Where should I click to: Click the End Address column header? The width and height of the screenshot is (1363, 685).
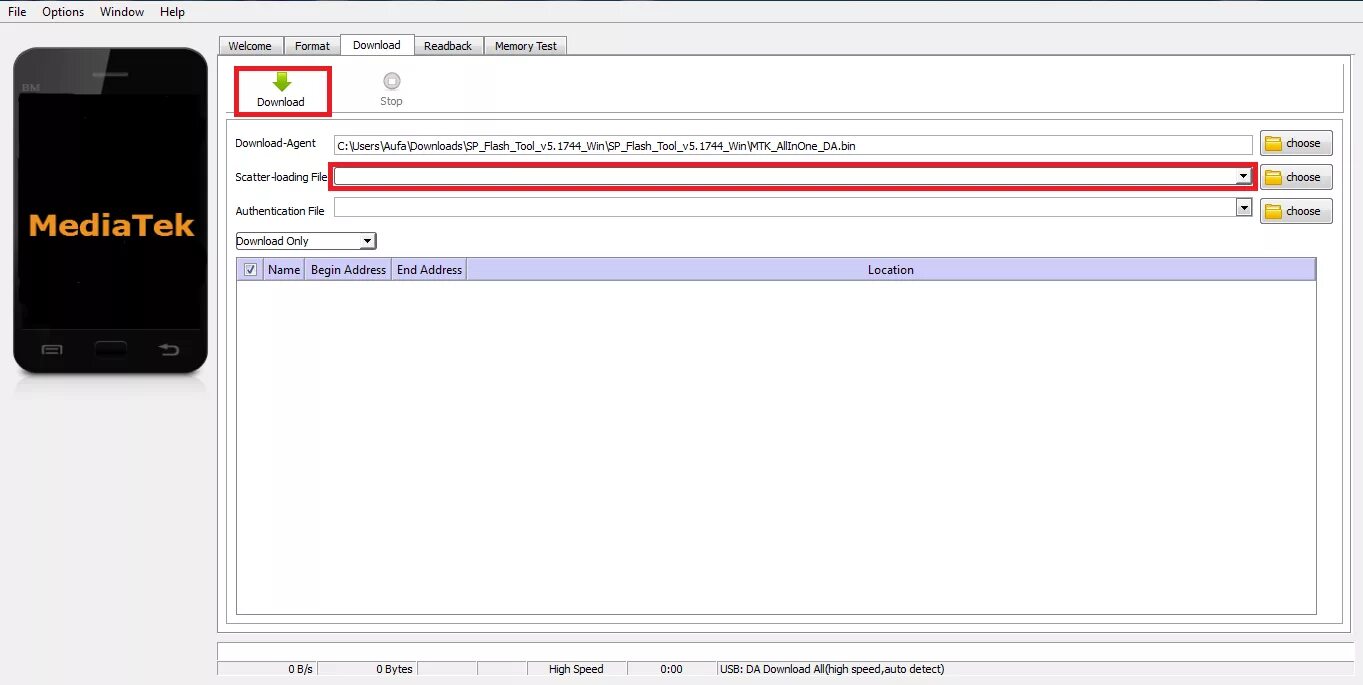(429, 269)
